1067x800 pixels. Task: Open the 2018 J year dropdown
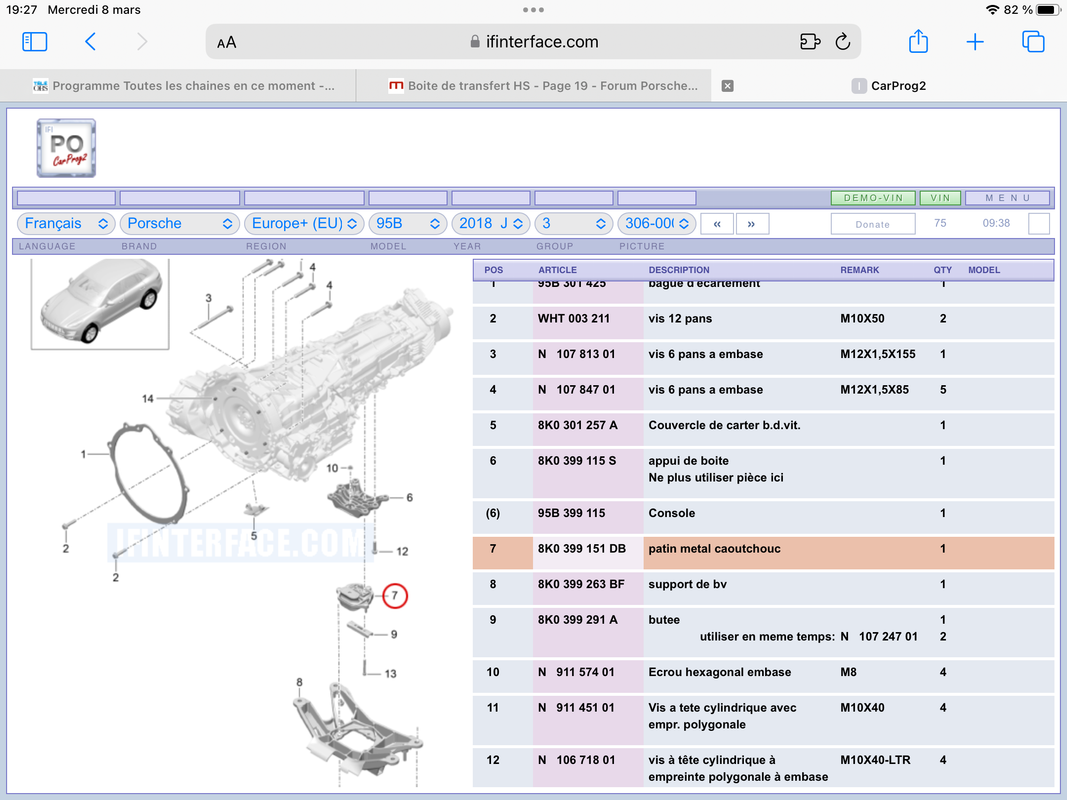click(491, 223)
